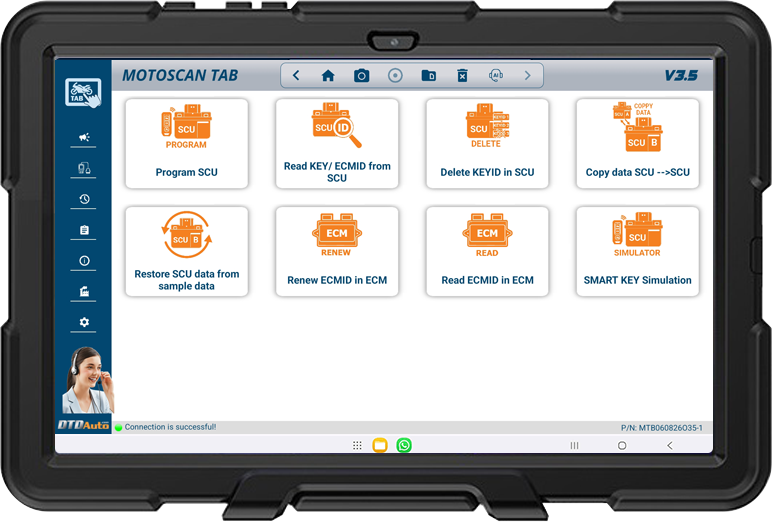Open Copy data SCU -->SCU

pos(638,143)
